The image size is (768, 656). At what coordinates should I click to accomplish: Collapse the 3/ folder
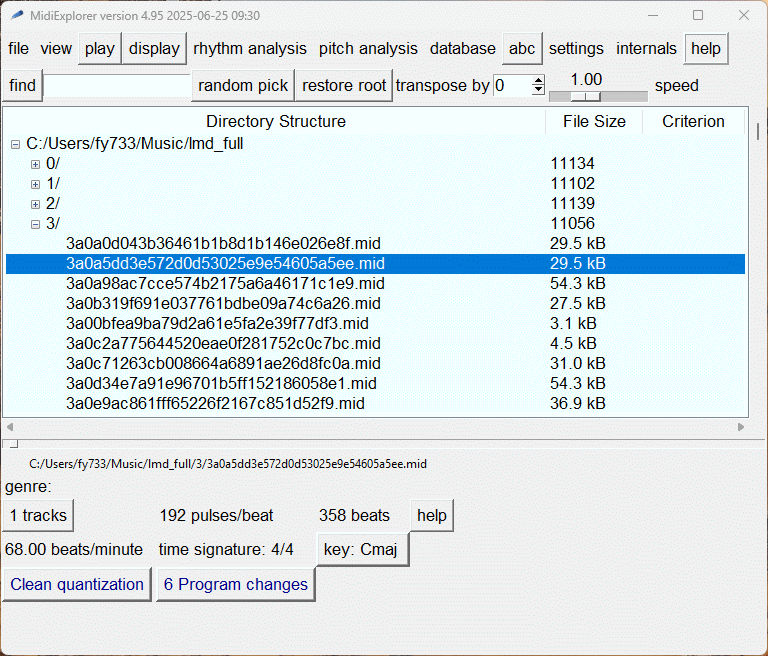click(x=35, y=224)
